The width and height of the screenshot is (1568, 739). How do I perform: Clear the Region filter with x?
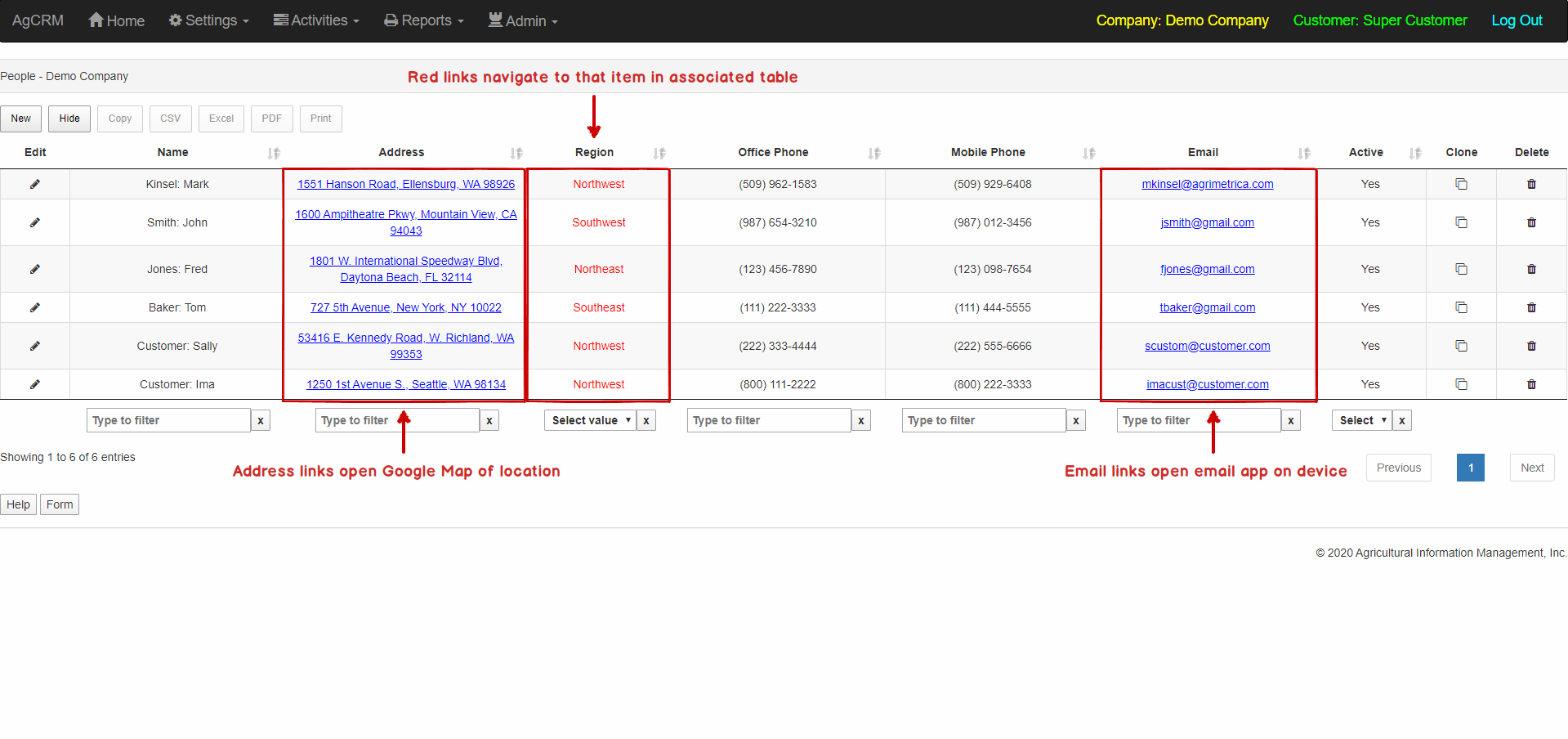pyautogui.click(x=646, y=420)
